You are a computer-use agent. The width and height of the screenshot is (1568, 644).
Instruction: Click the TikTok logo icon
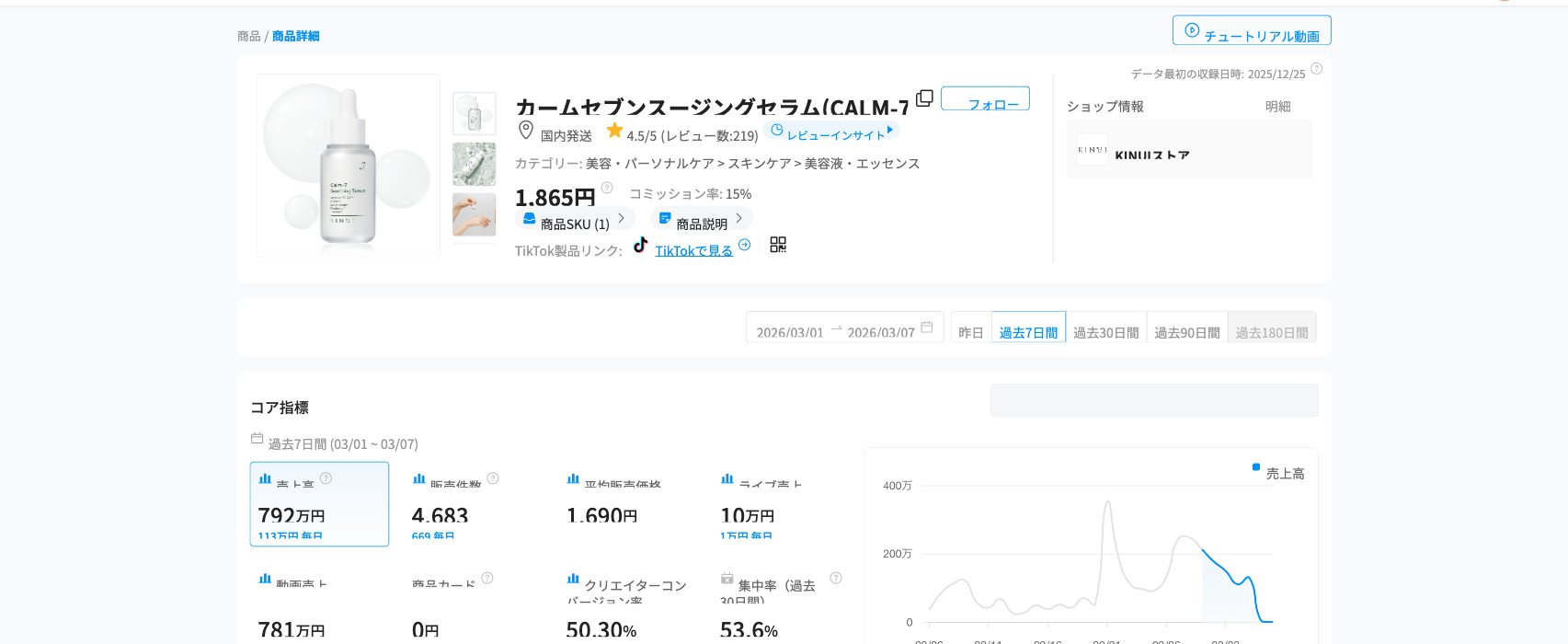pos(641,245)
